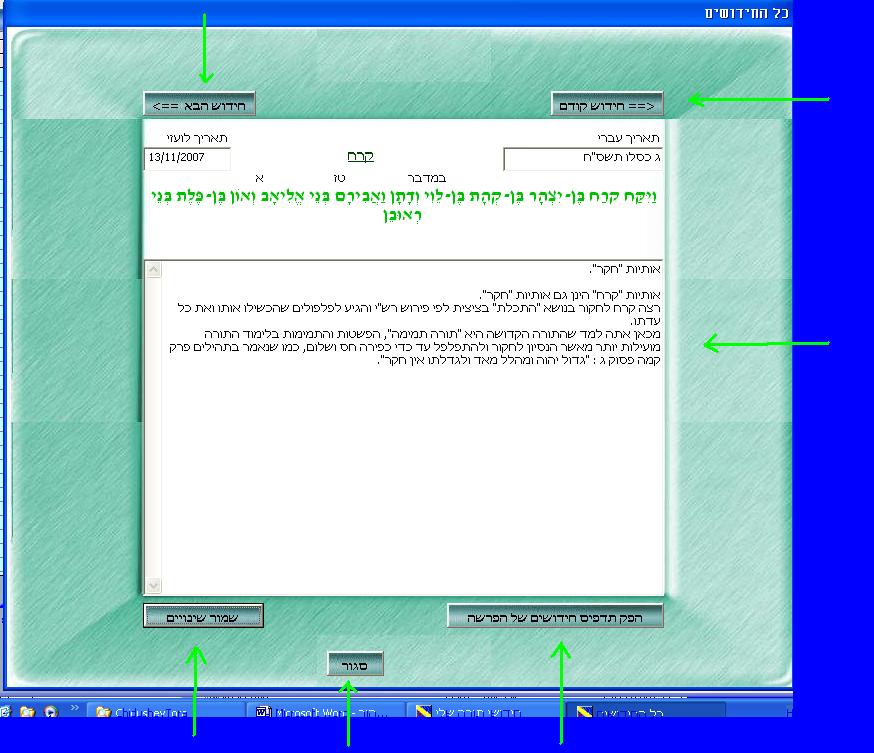Click the verse number label 'א'
Screen dimensions: 874x753
(259, 178)
